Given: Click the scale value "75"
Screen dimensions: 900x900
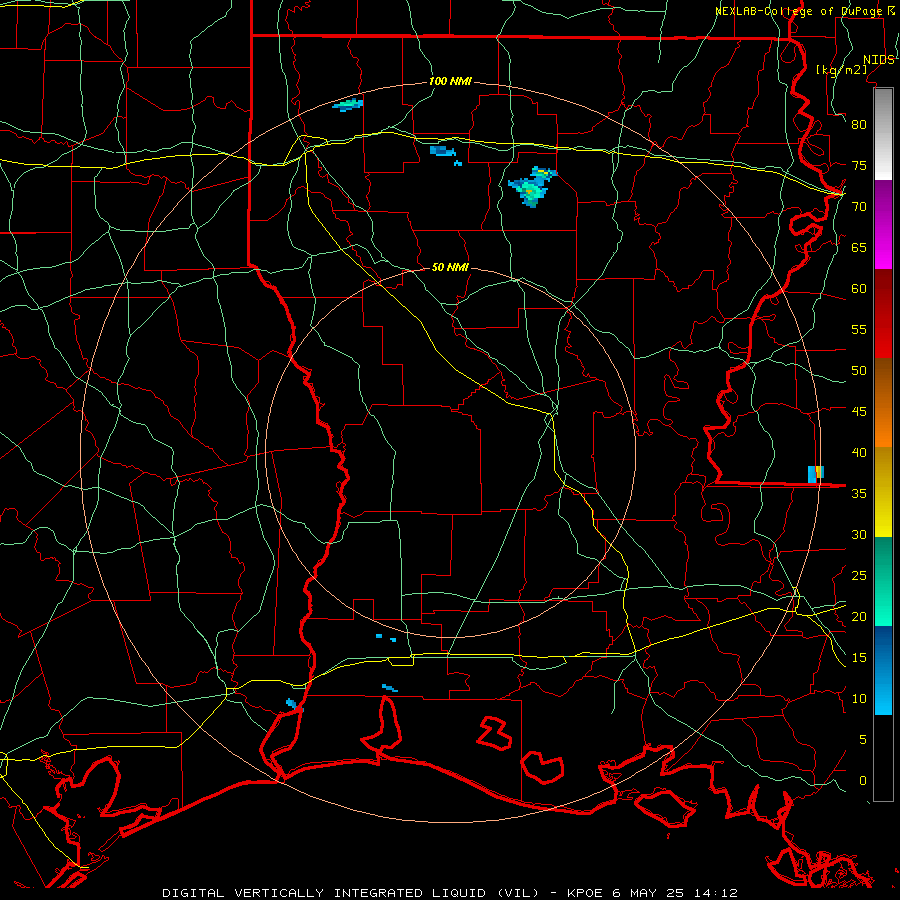Looking at the screenshot, I should (859, 165).
